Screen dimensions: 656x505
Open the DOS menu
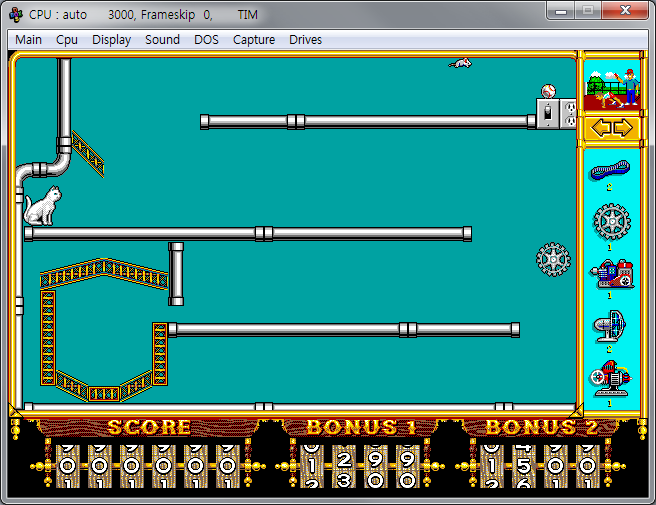[206, 40]
